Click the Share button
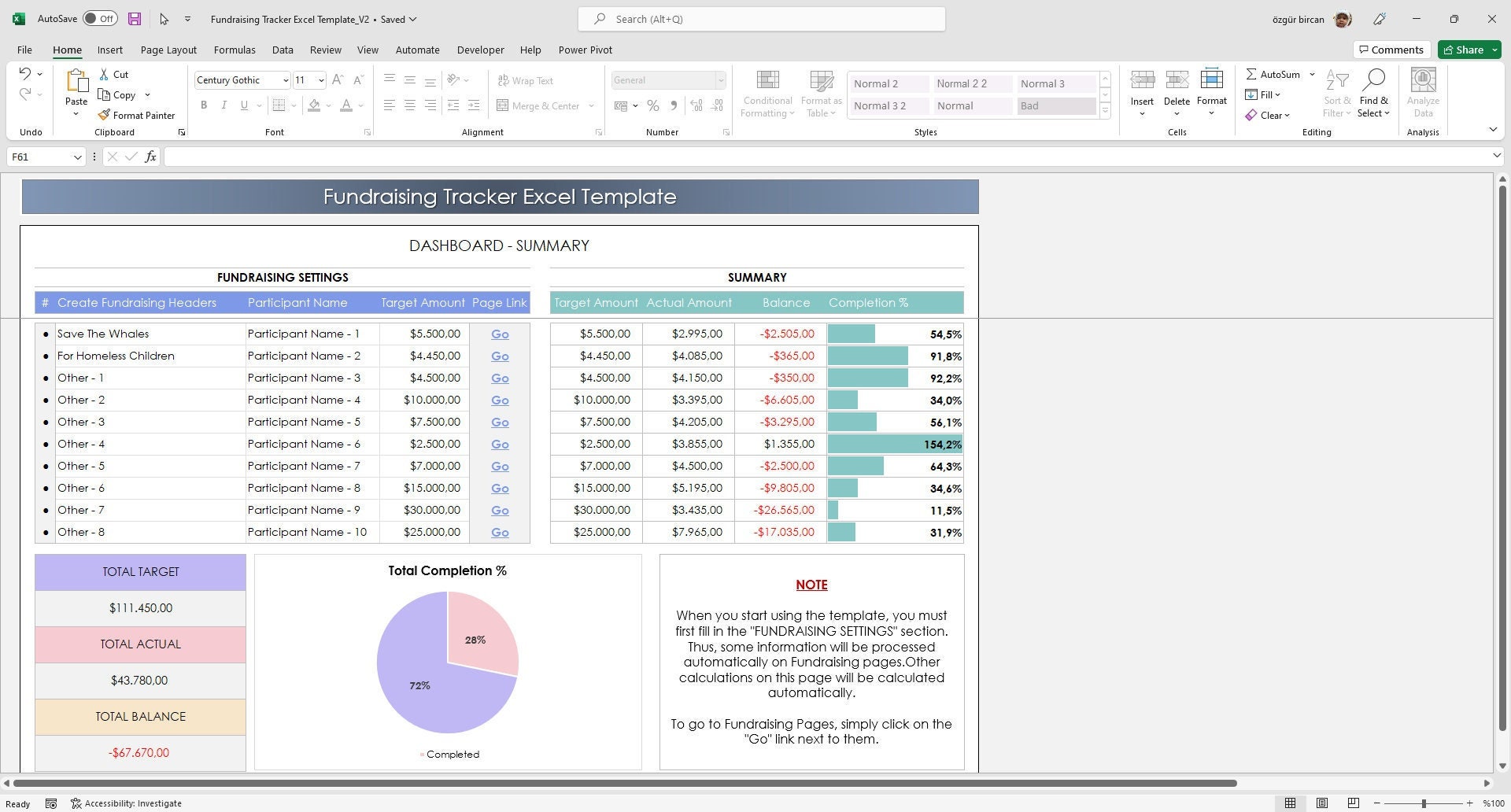Image resolution: width=1511 pixels, height=812 pixels. [1467, 49]
